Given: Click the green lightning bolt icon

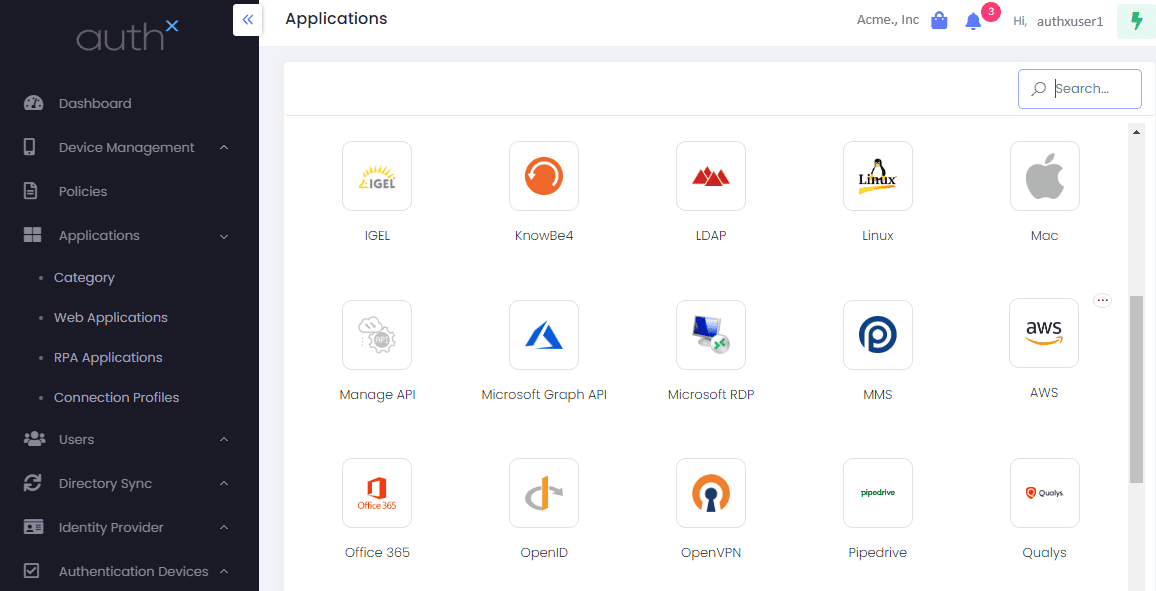Looking at the screenshot, I should click(x=1137, y=21).
